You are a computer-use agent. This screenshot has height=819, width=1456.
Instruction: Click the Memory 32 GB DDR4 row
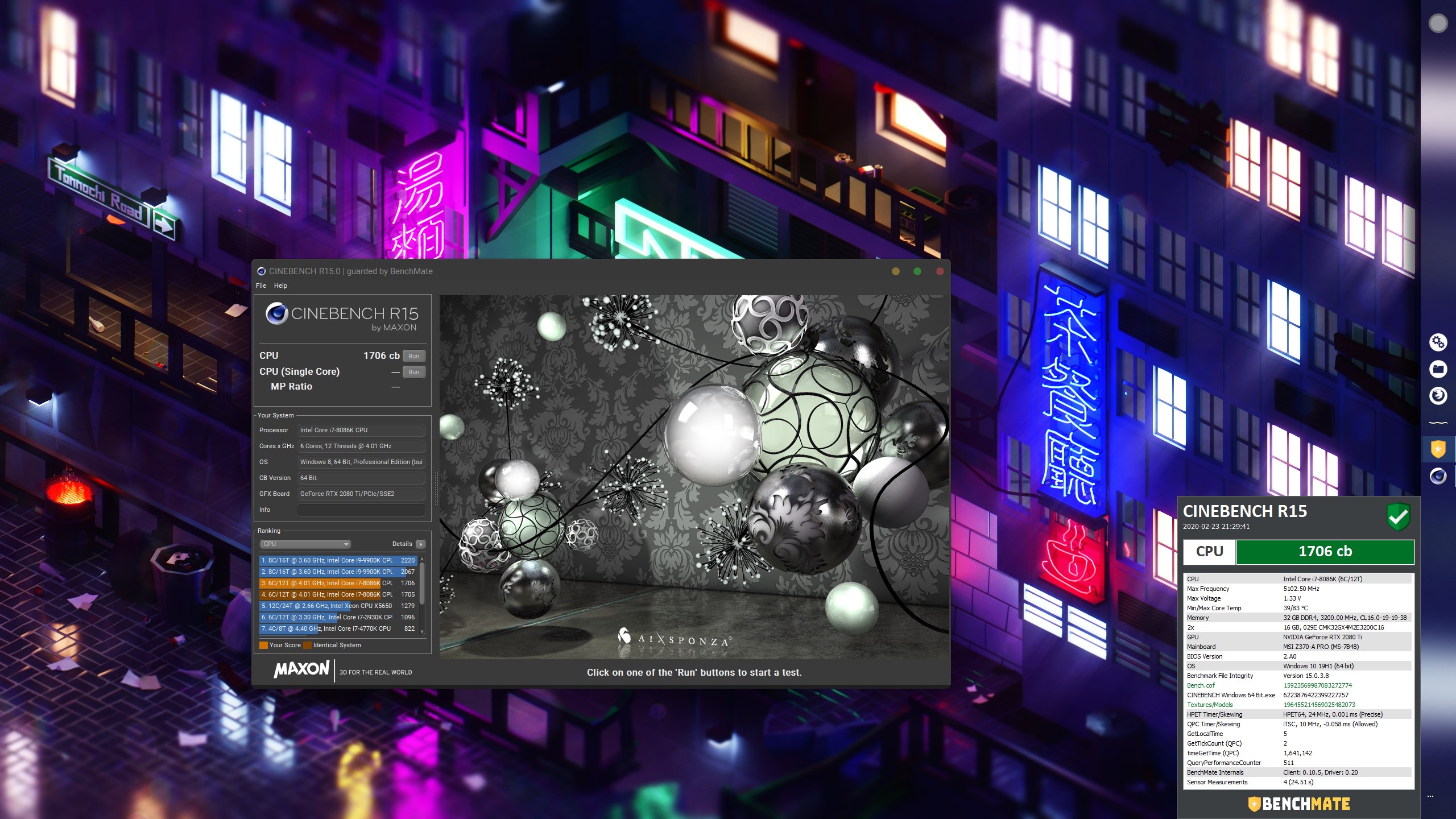[1298, 618]
